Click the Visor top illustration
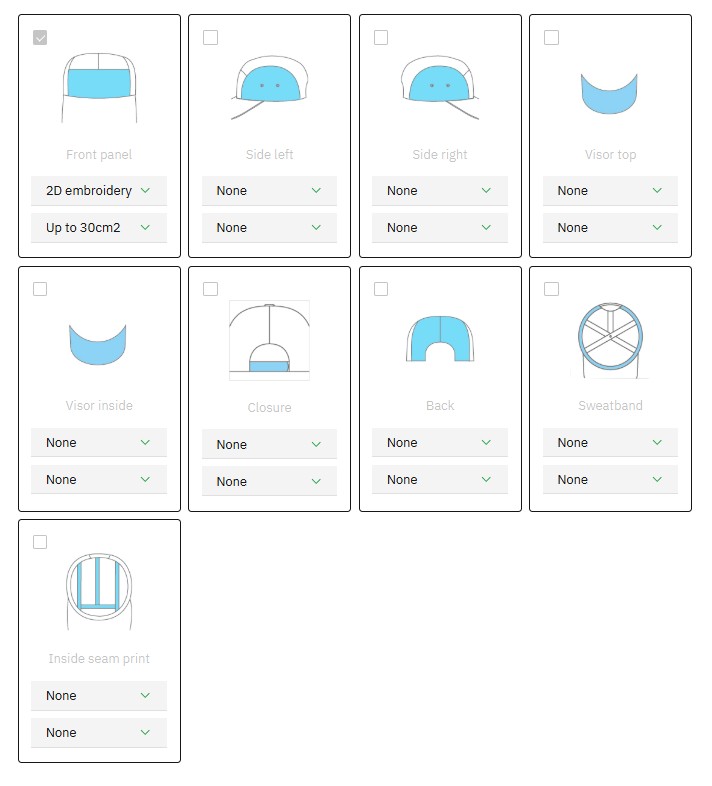712x786 pixels. click(610, 92)
